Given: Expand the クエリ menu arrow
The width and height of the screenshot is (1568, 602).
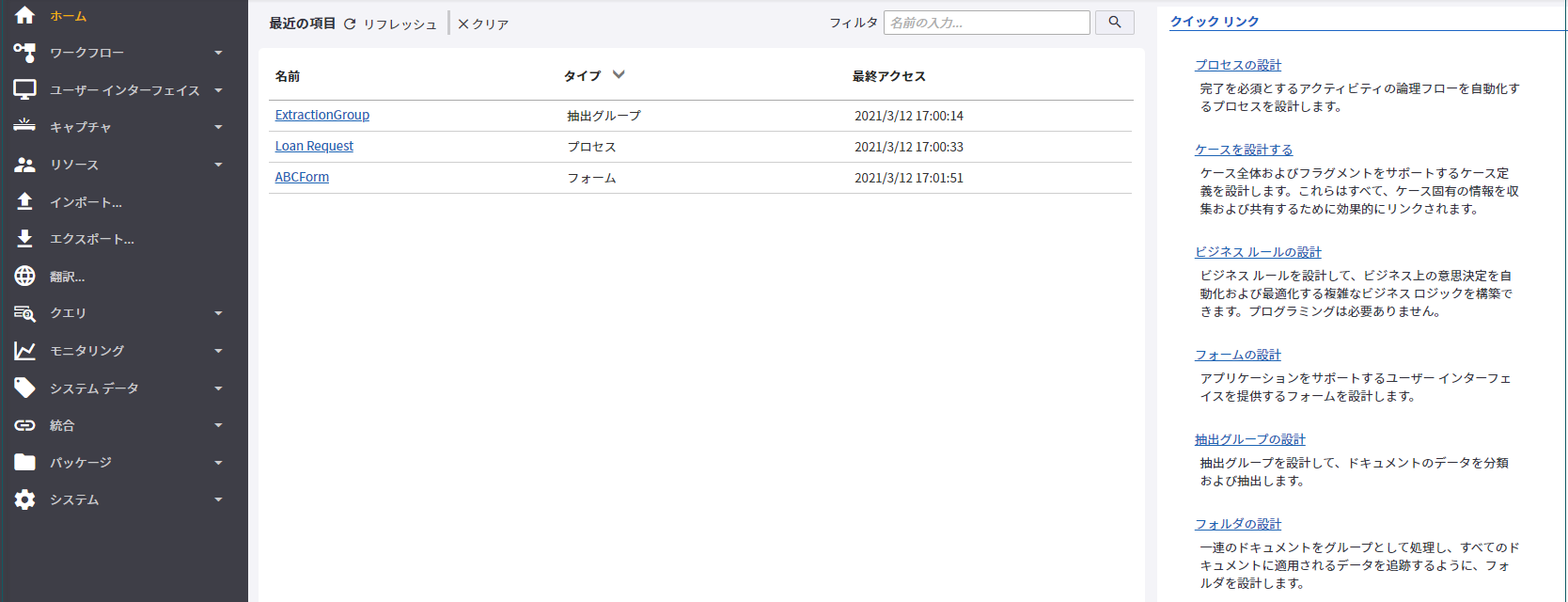Looking at the screenshot, I should pyautogui.click(x=218, y=313).
